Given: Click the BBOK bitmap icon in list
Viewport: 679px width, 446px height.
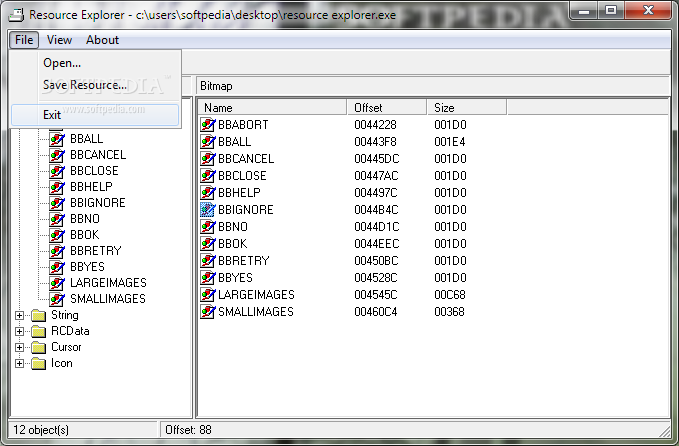Looking at the screenshot, I should [208, 243].
